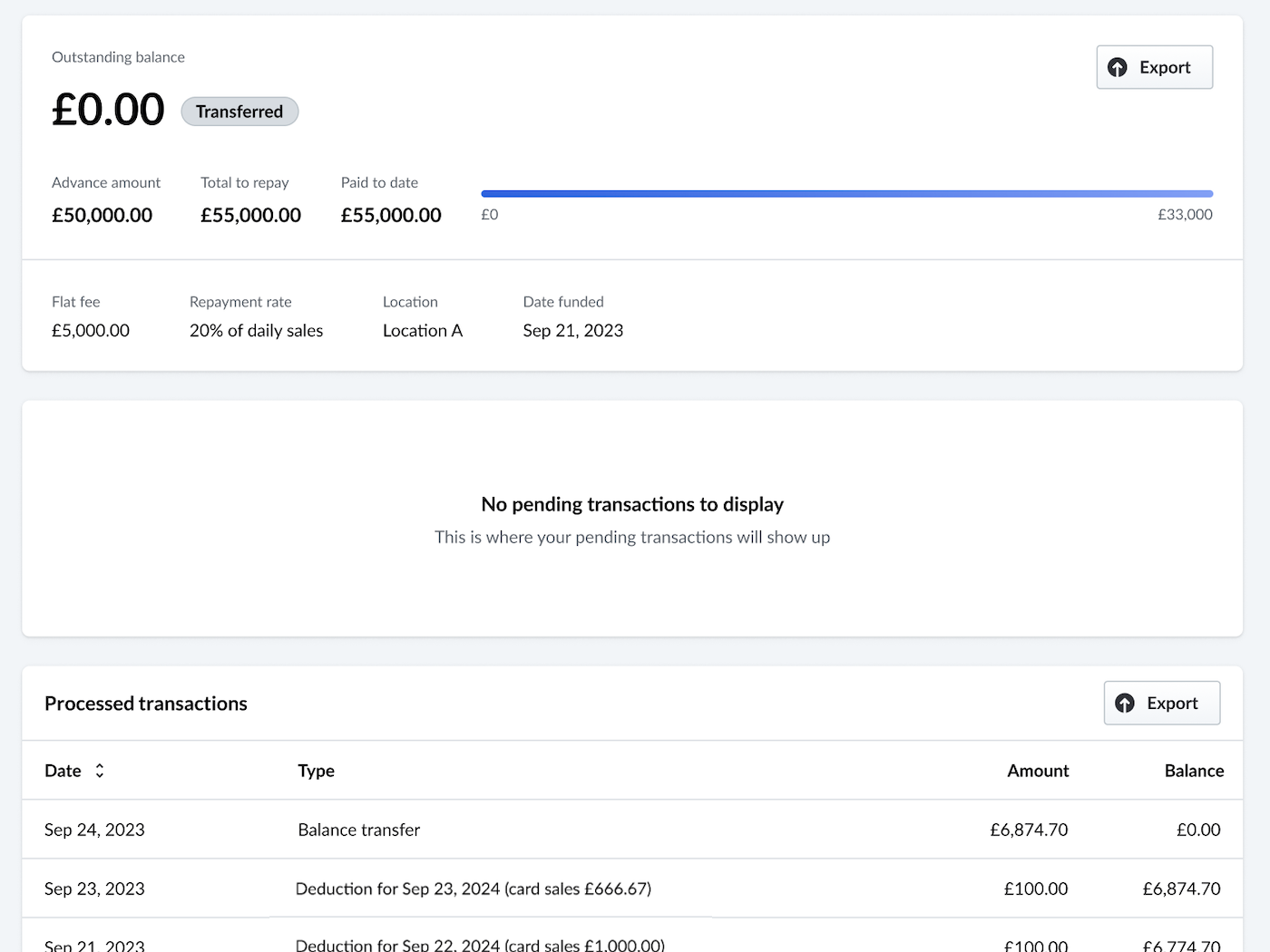Click the sort arrows icon beside Date
Screen dimensions: 1270x952
100,771
